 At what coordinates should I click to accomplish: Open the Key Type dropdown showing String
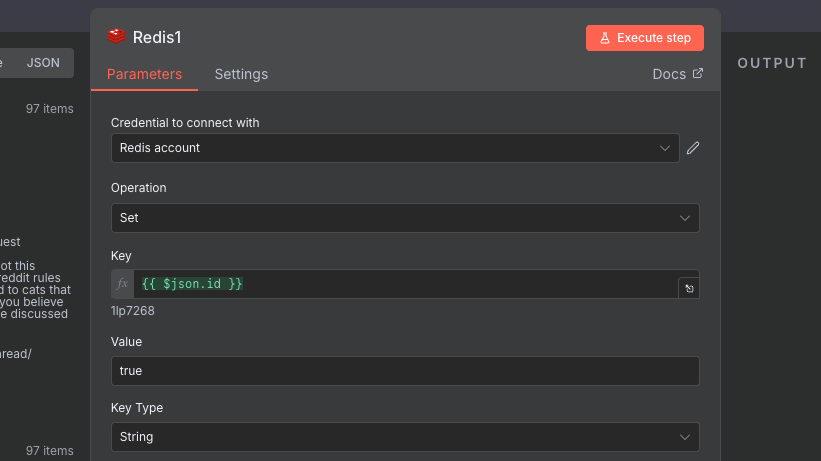coord(405,437)
